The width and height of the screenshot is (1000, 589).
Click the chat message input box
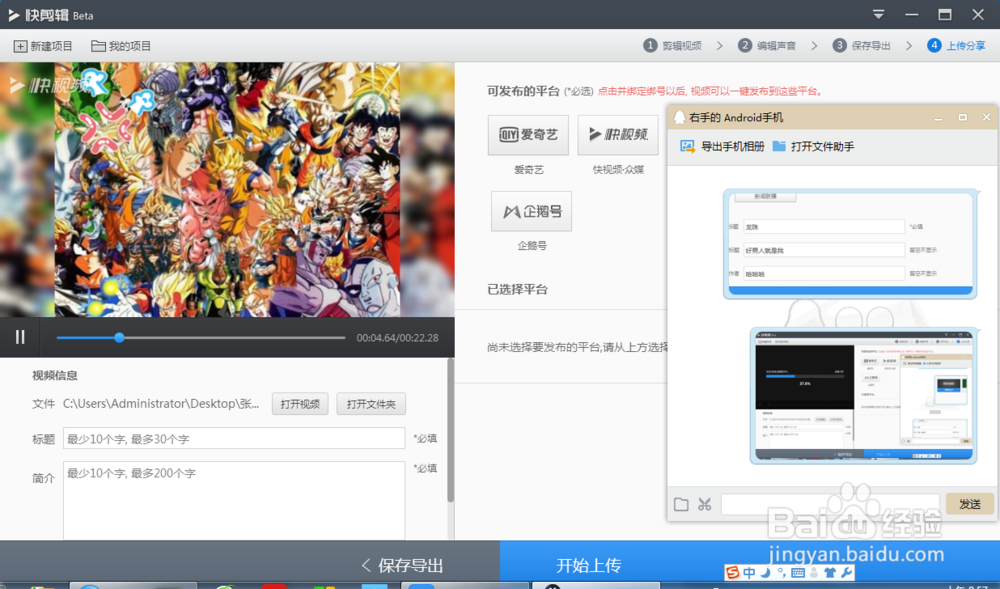pyautogui.click(x=830, y=504)
